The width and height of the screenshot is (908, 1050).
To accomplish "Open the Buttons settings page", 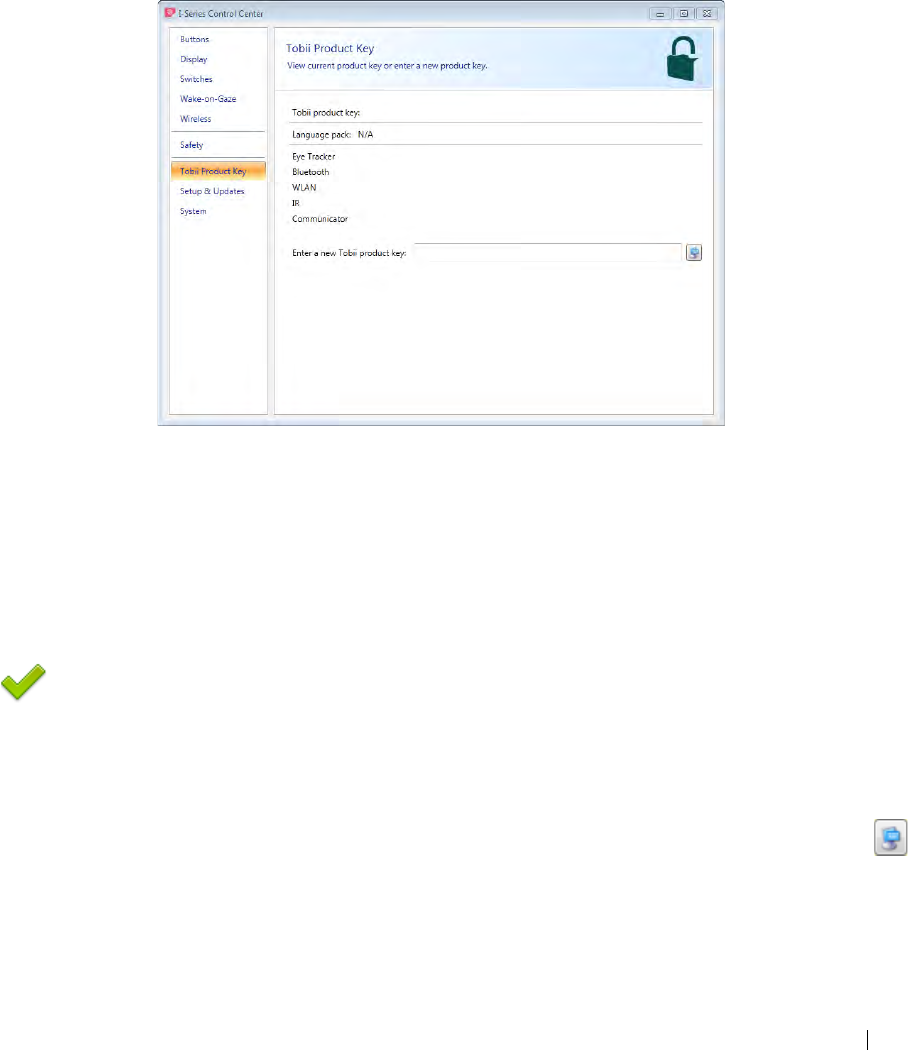I will click(x=194, y=40).
